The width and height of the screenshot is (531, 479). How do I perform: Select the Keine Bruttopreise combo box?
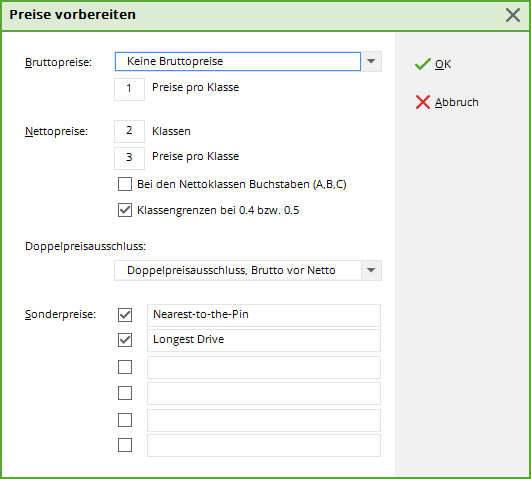238,61
